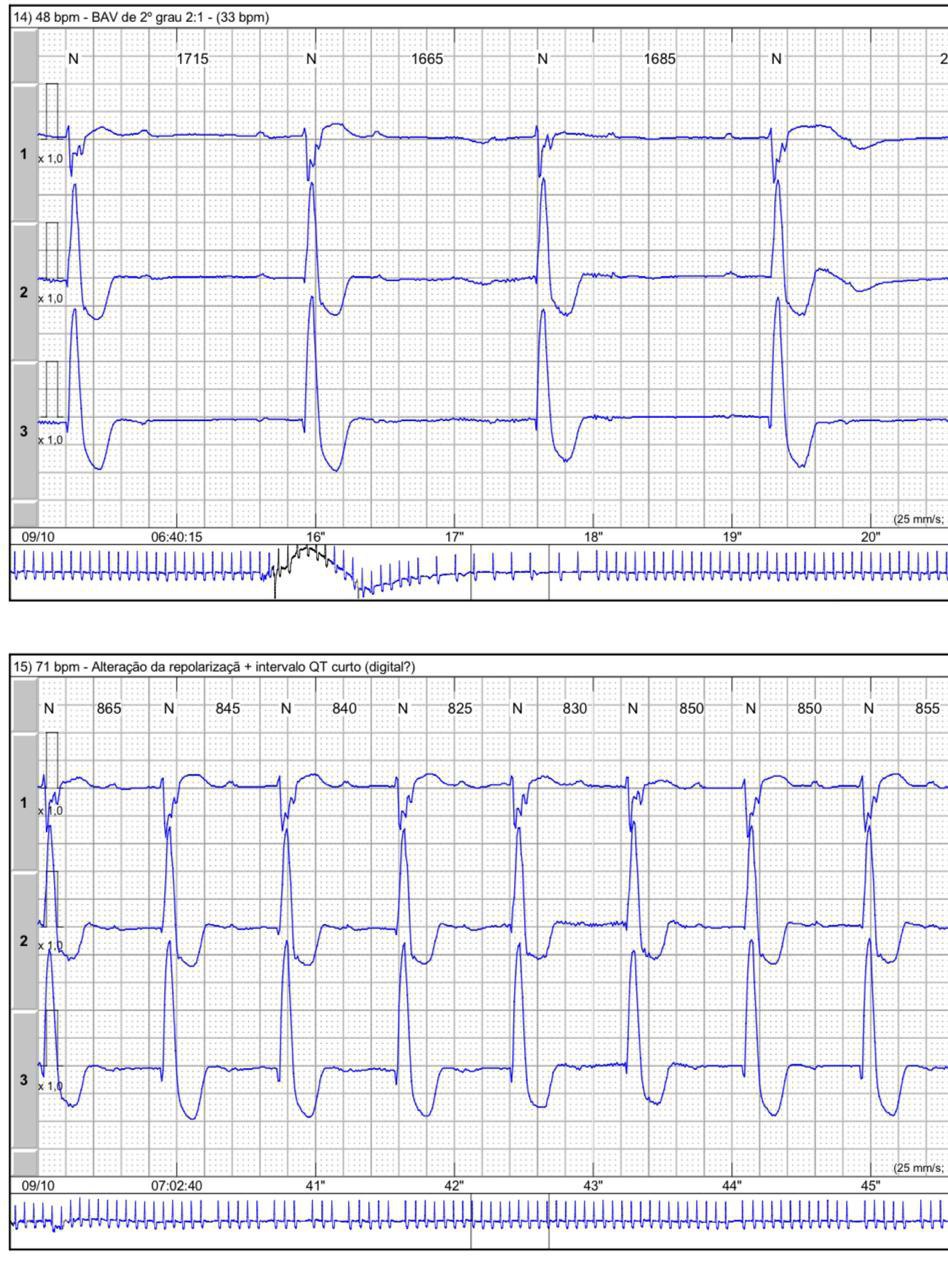Click the 45" time marker in lower strip
Screen dimensions: 948x1280
click(x=870, y=1186)
